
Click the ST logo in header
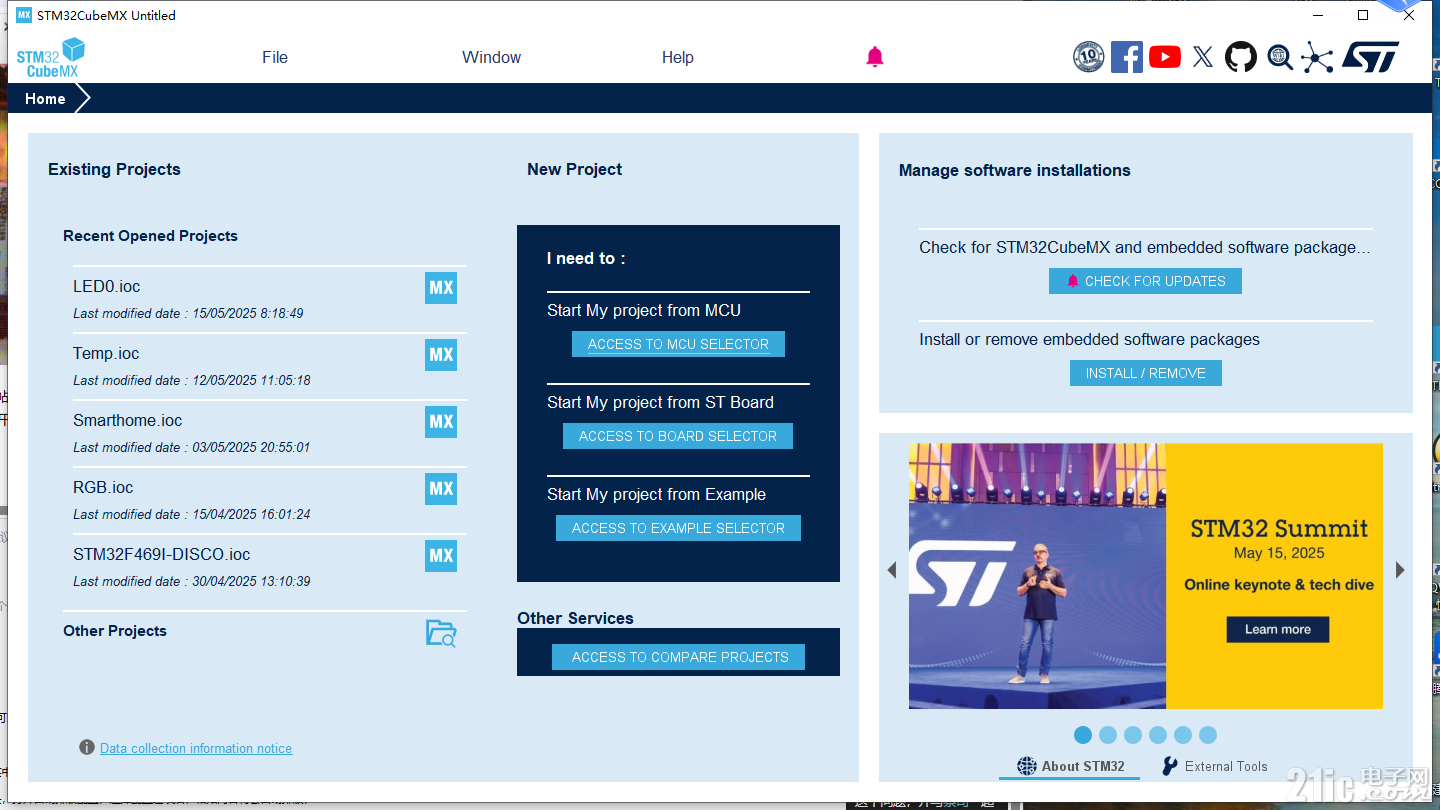click(x=1370, y=57)
